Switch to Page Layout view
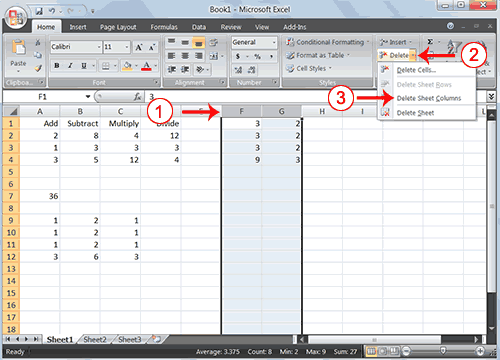Viewport: 500px width, 360px height. (383, 351)
